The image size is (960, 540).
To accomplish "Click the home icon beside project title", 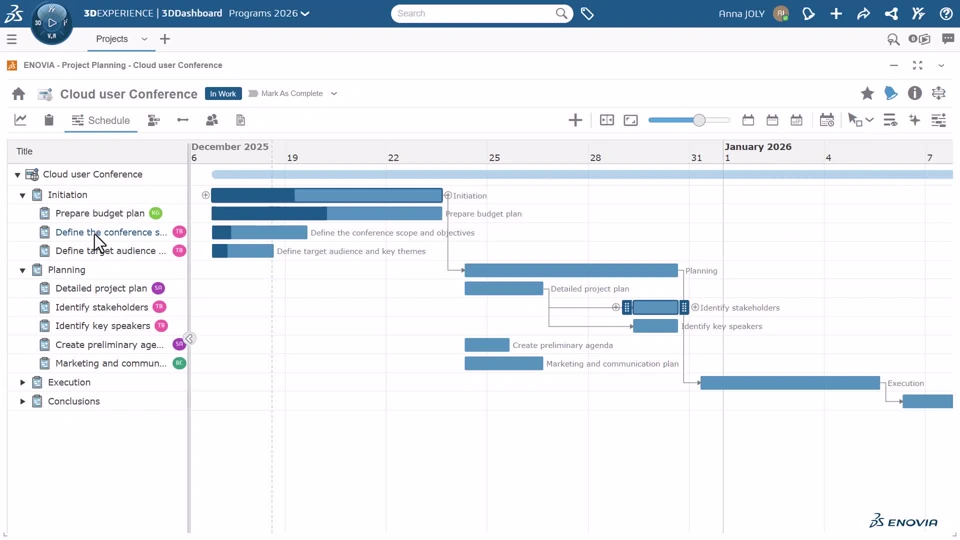I will click(18, 94).
